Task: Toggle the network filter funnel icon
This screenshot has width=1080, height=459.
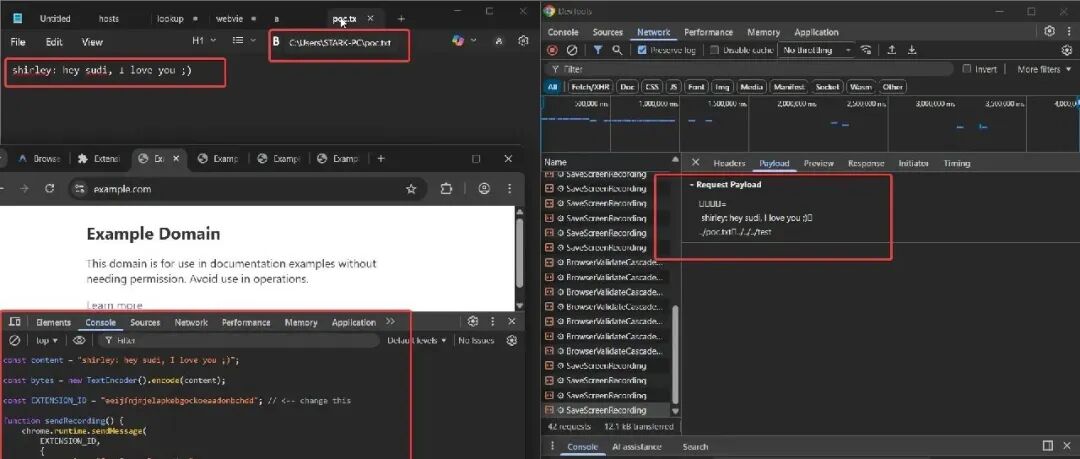Action: (598, 50)
